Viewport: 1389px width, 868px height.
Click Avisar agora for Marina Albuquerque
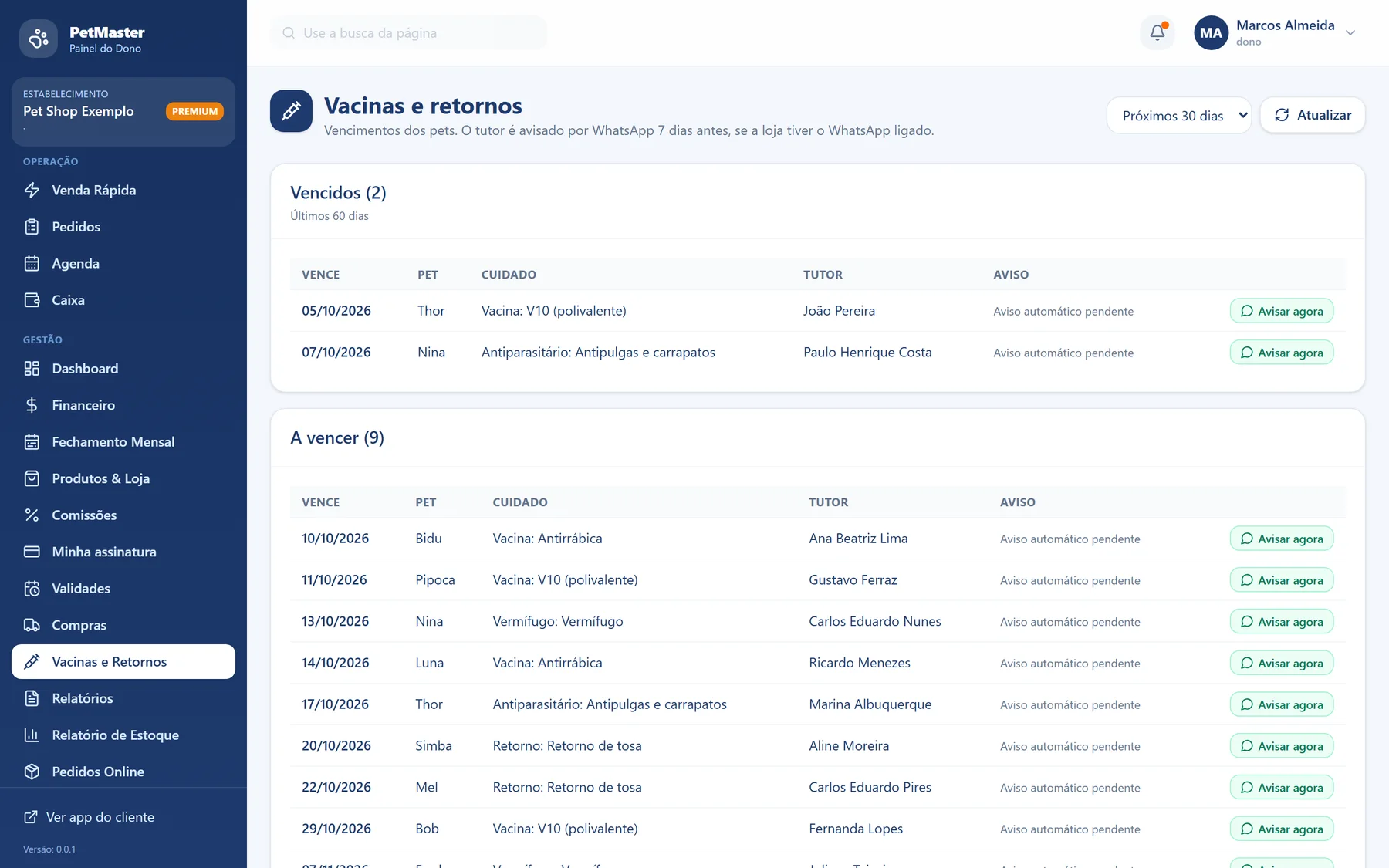click(x=1282, y=704)
